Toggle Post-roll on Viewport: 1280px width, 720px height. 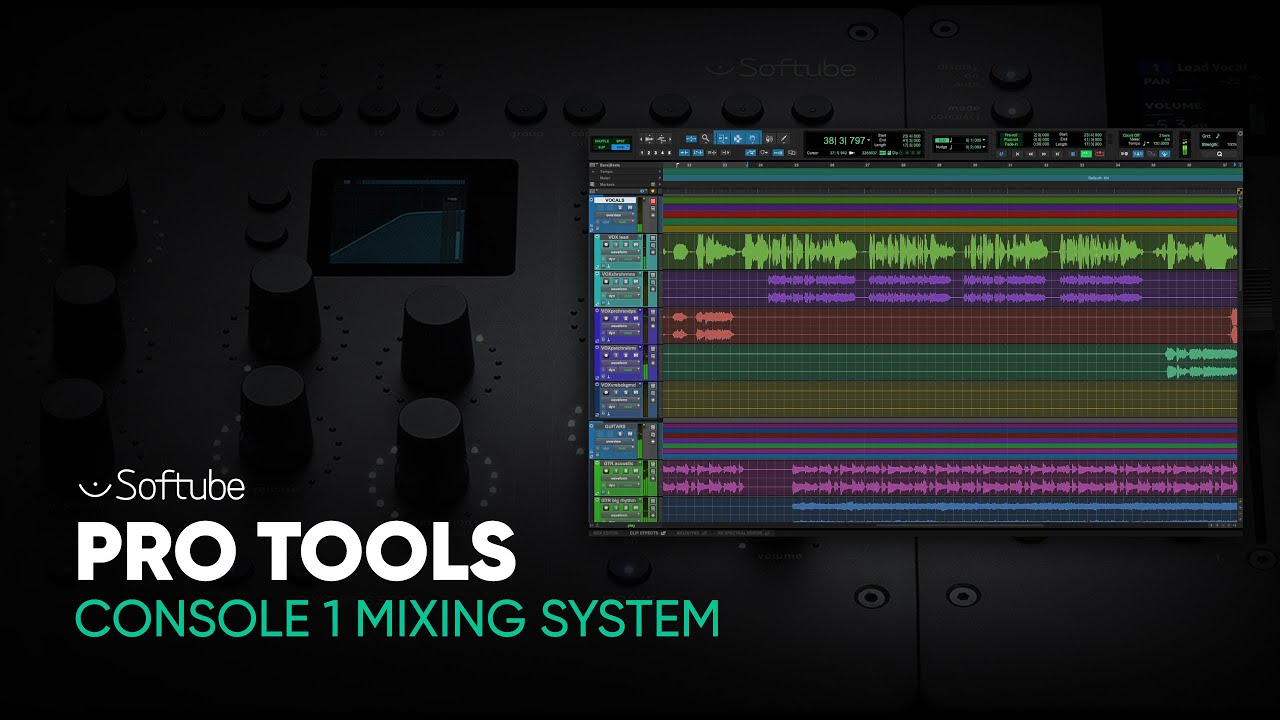[1011, 139]
